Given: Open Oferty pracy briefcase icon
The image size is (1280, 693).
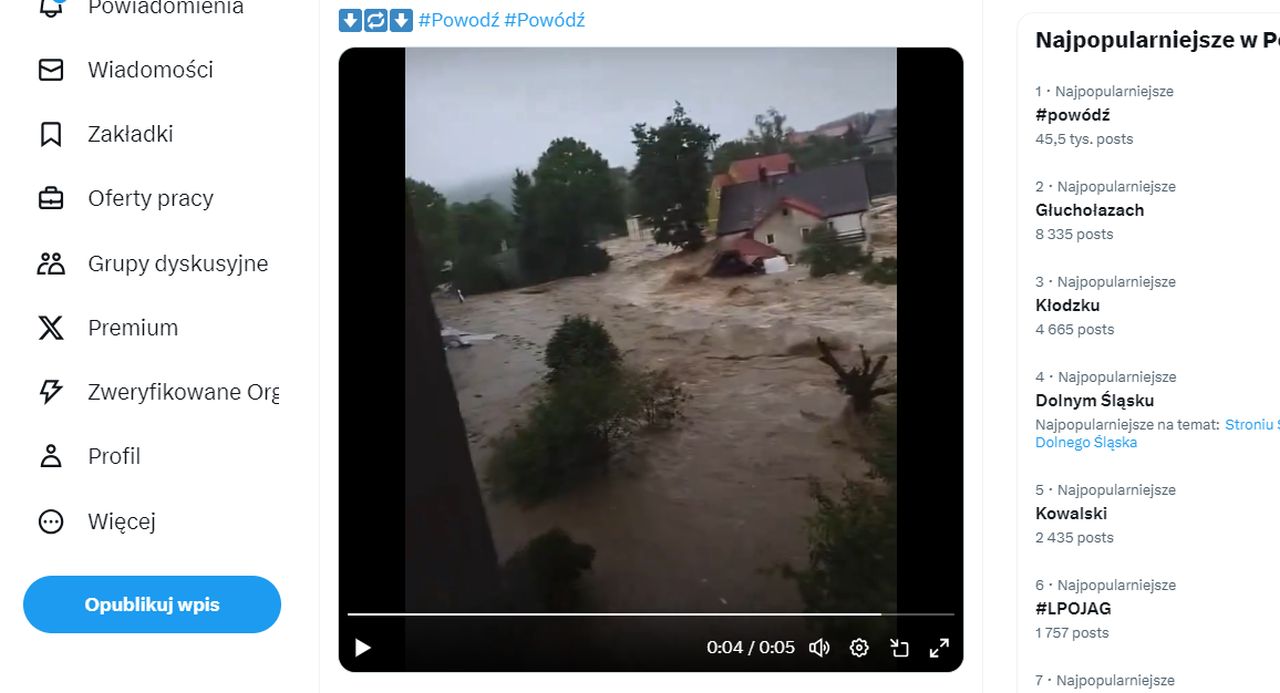Looking at the screenshot, I should pyautogui.click(x=50, y=198).
